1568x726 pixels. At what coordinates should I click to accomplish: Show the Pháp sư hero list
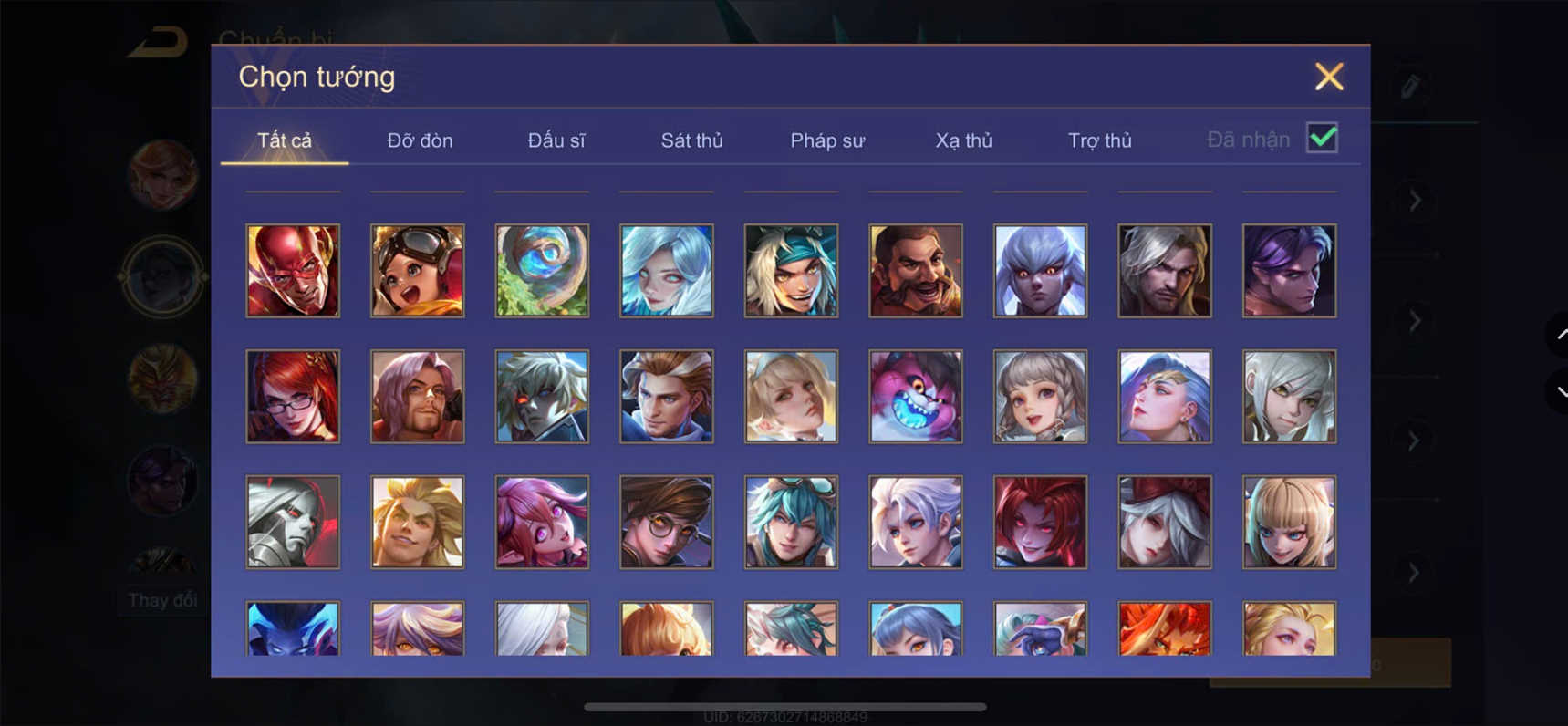point(827,140)
